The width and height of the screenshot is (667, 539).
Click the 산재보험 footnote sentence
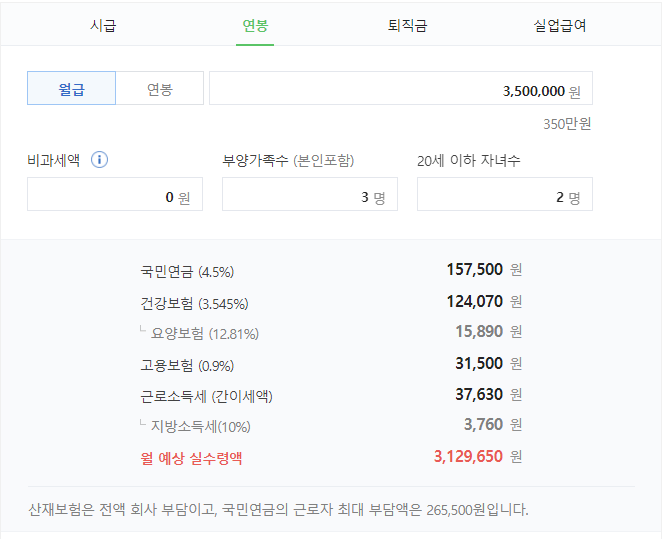click(278, 509)
